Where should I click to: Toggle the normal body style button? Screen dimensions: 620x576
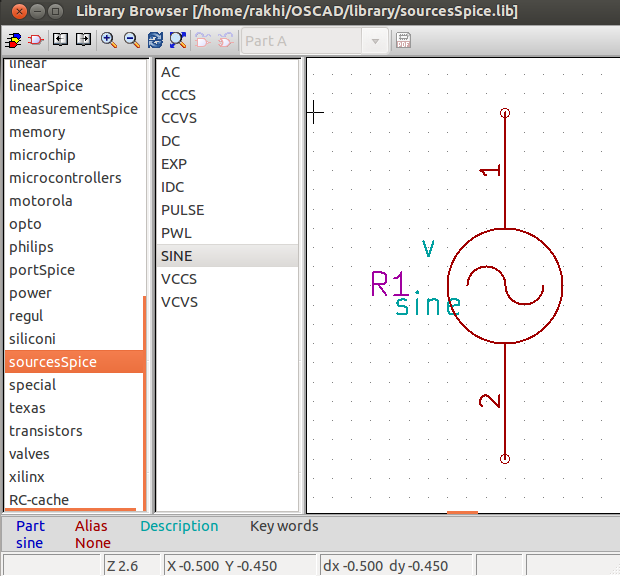point(203,40)
